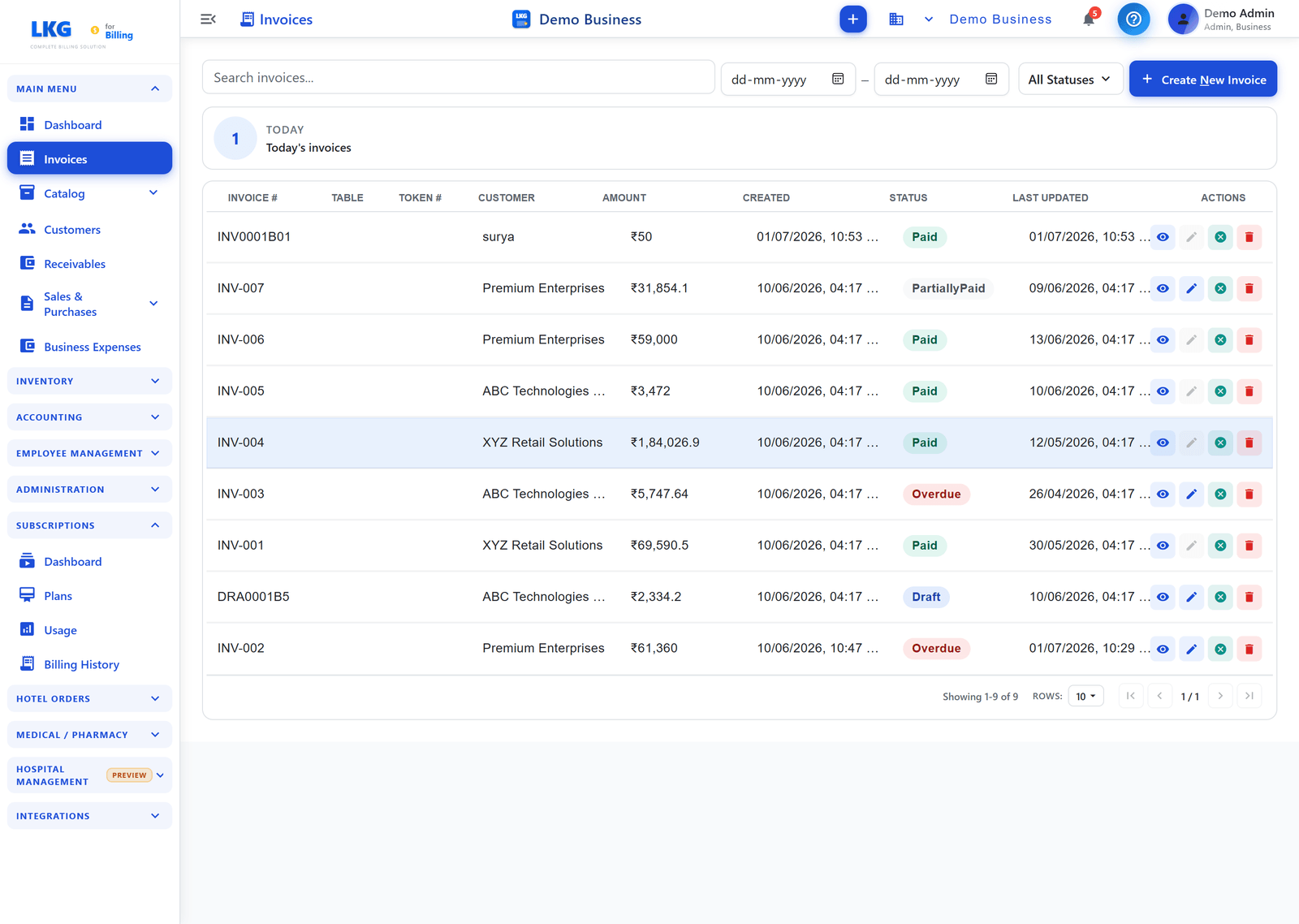1299x924 pixels.
Task: Delete invoice INV-006 with trash icon
Action: 1249,339
